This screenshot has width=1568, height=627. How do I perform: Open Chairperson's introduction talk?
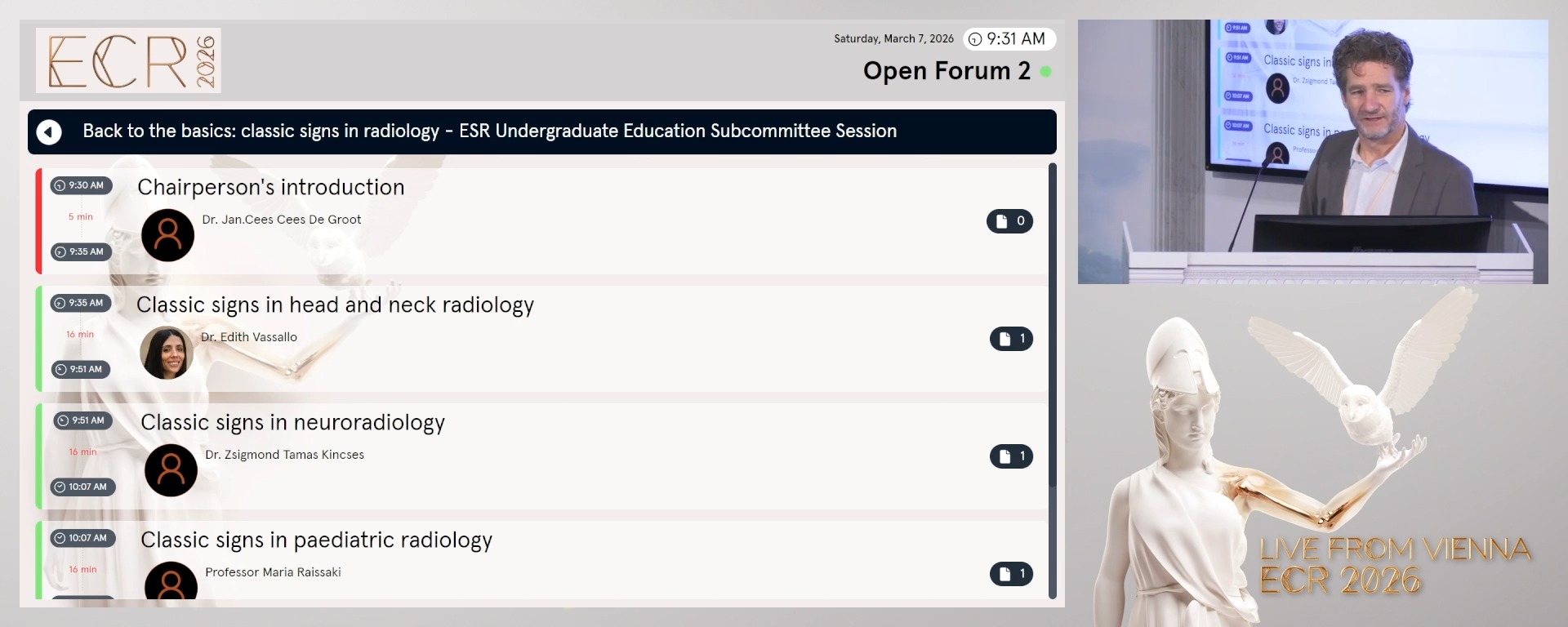[x=270, y=188]
